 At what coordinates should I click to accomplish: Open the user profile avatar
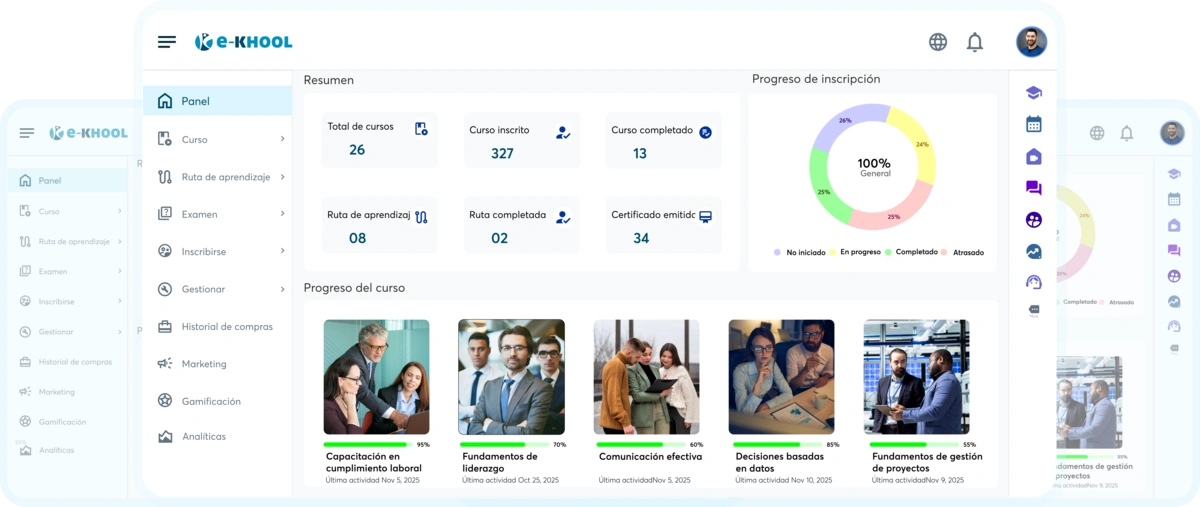point(1031,42)
